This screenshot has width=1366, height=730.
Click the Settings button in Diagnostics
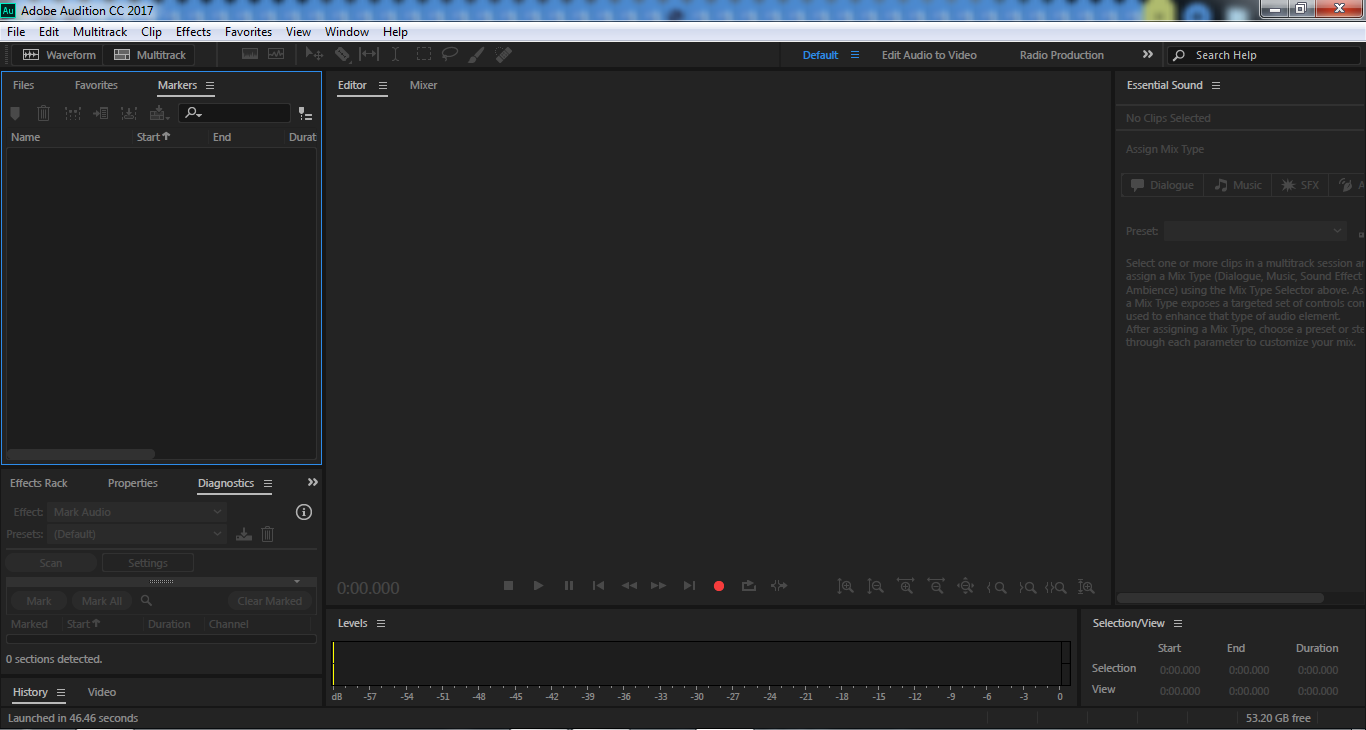[148, 563]
